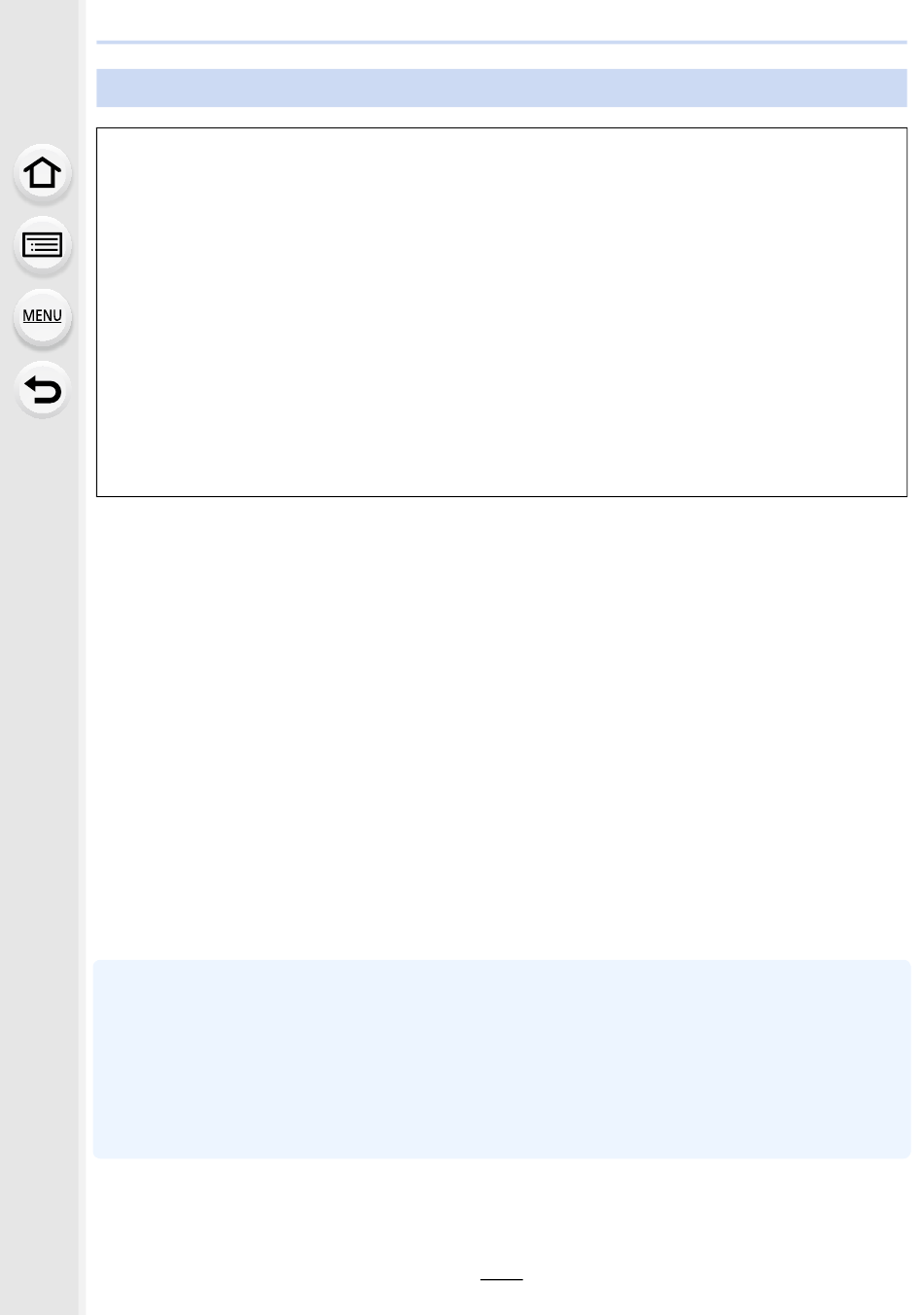Click the underlined page number at bottom

click(x=502, y=1279)
